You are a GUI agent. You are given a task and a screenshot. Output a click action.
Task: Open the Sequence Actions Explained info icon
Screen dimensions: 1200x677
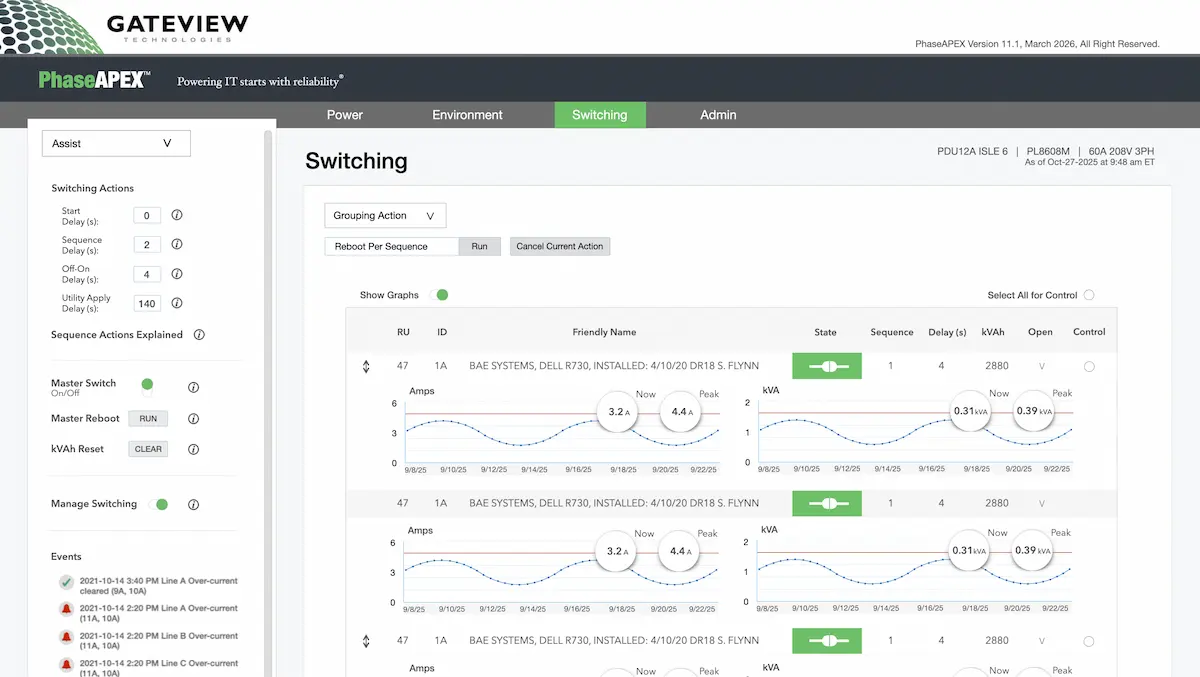click(199, 335)
